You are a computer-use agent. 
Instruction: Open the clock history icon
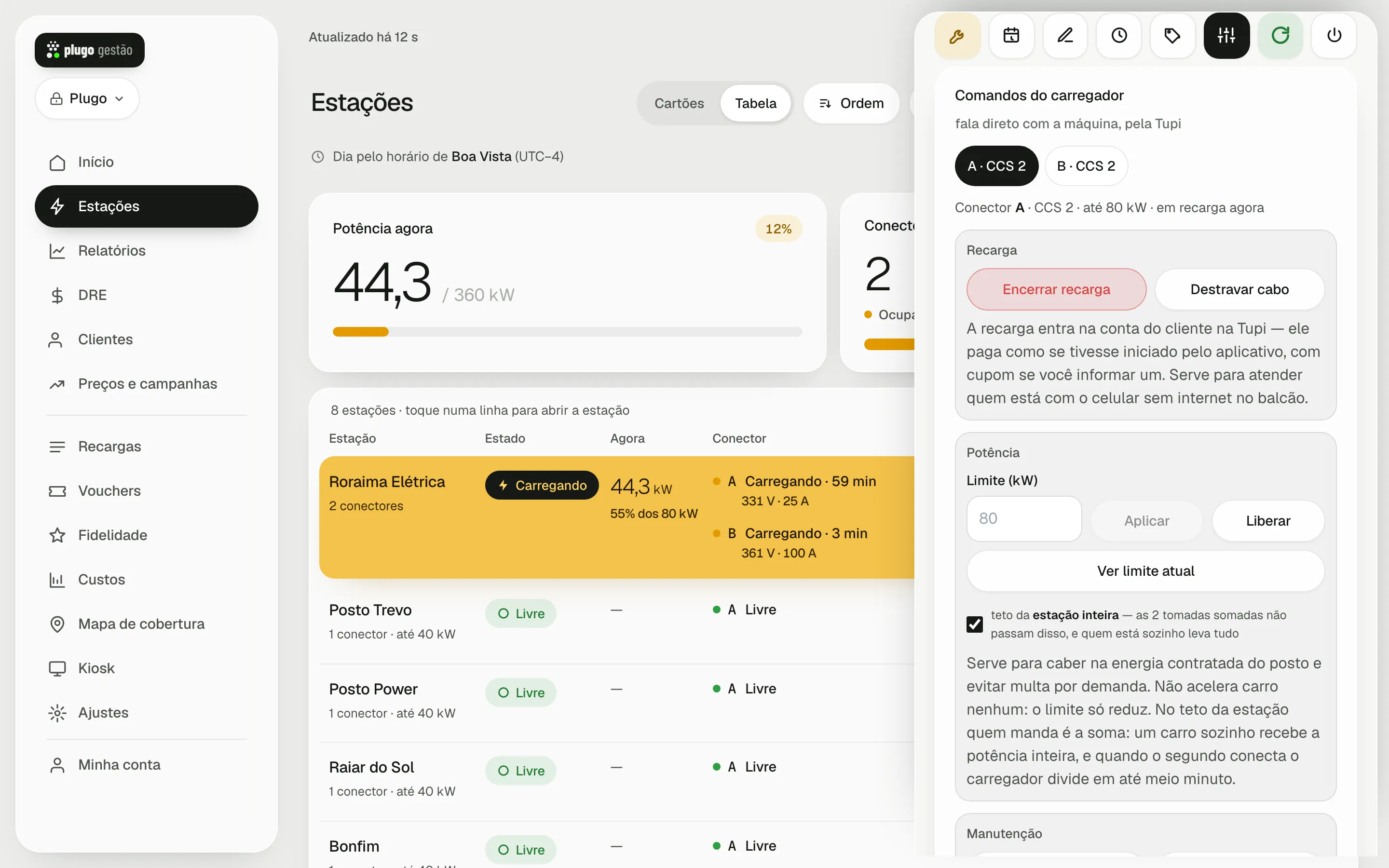pyautogui.click(x=1118, y=36)
